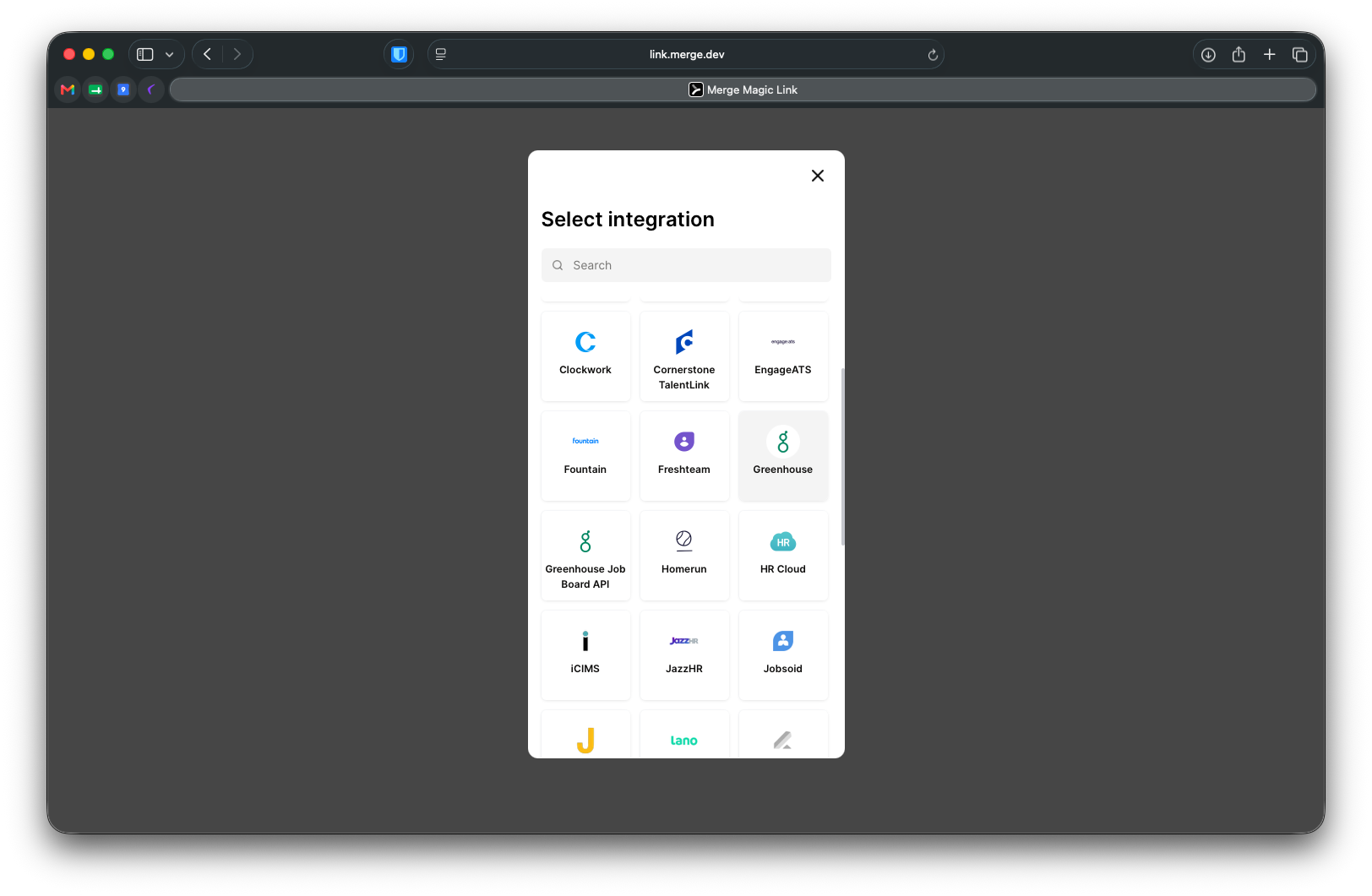
Task: Open Greenhouse Job Board API integration
Action: point(585,556)
